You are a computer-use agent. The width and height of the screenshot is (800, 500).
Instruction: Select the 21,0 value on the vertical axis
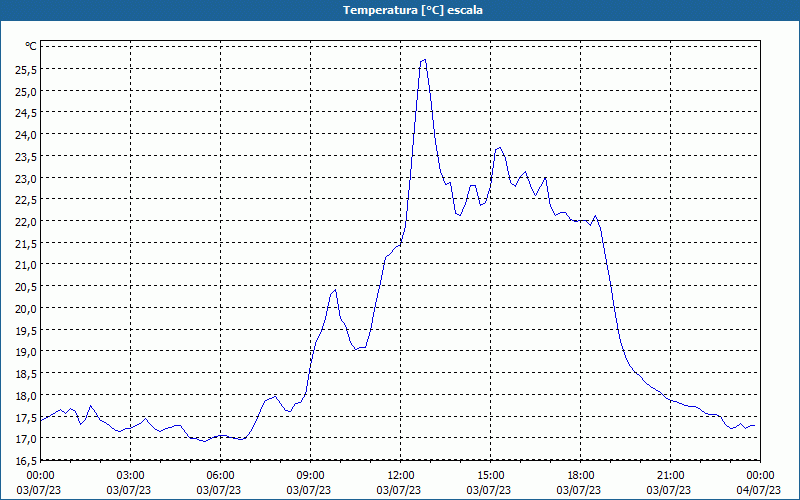tap(26, 265)
